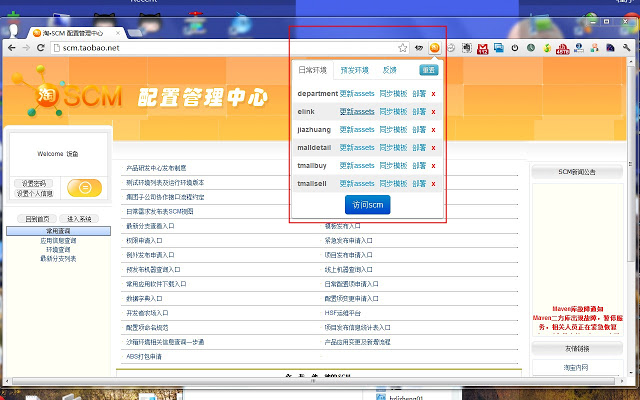Select 常用查询 in left sidebar menu
This screenshot has width=640, height=400.
[58, 231]
